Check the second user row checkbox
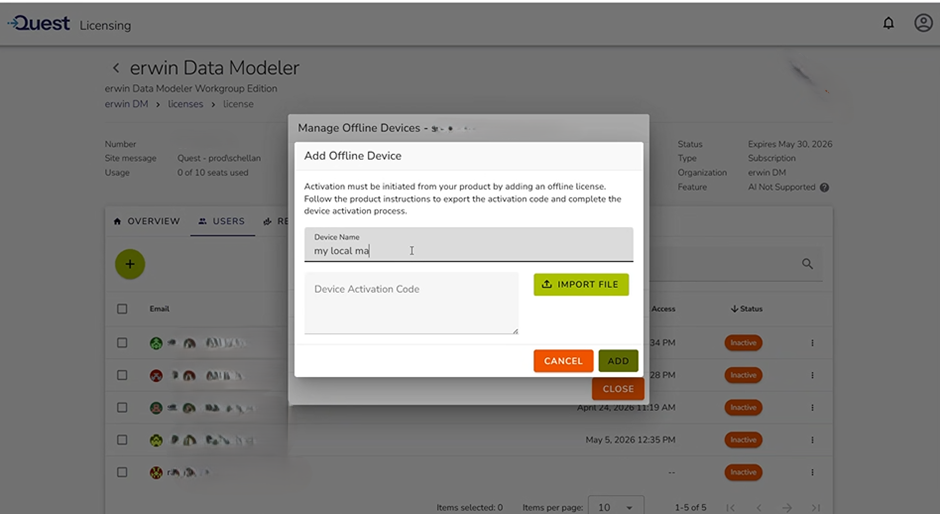Screen dimensions: 940x514 (122, 375)
